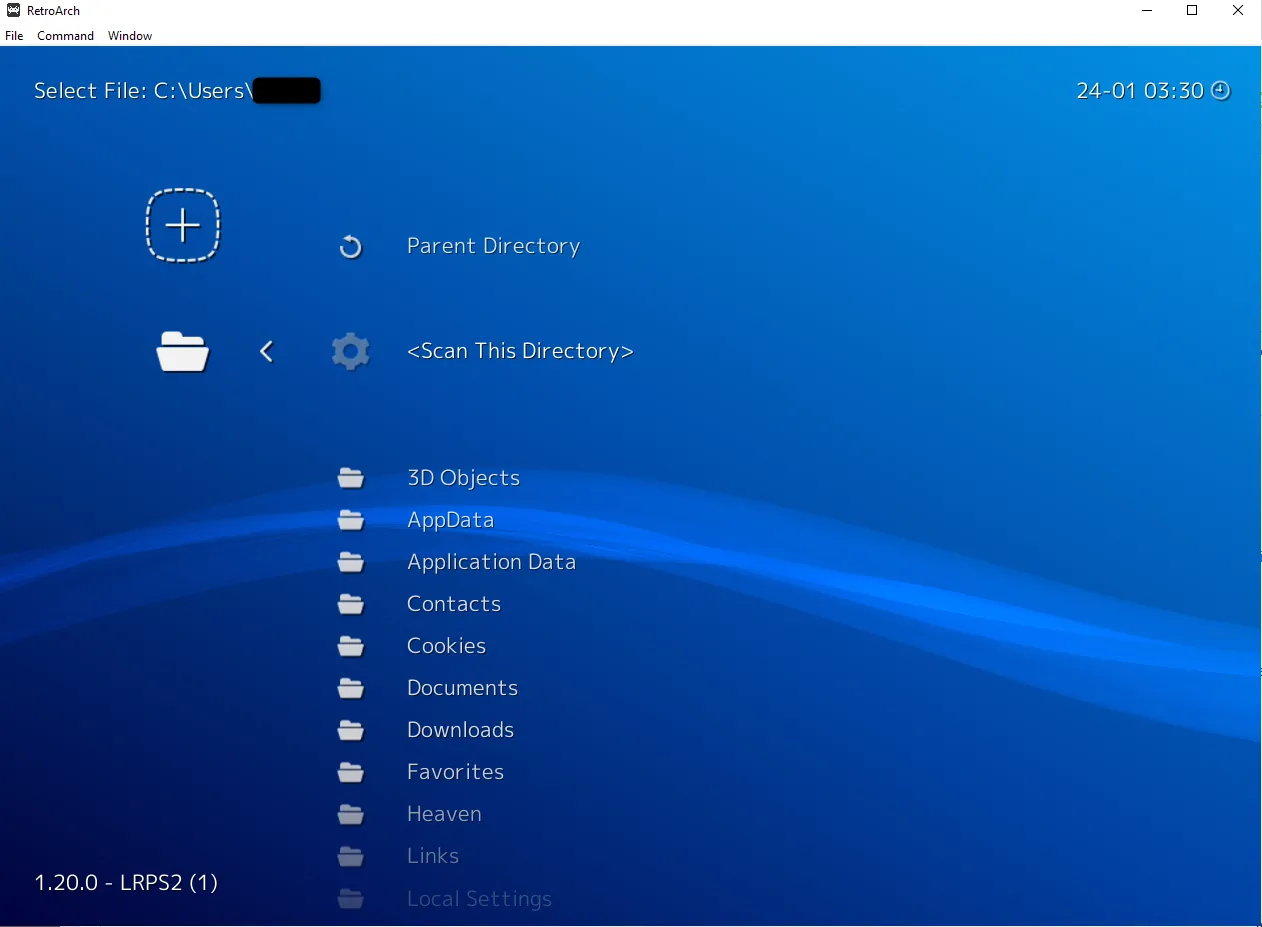The height and width of the screenshot is (927, 1262).
Task: Click the 1.20.0 - LRPS2 version text
Action: point(126,883)
